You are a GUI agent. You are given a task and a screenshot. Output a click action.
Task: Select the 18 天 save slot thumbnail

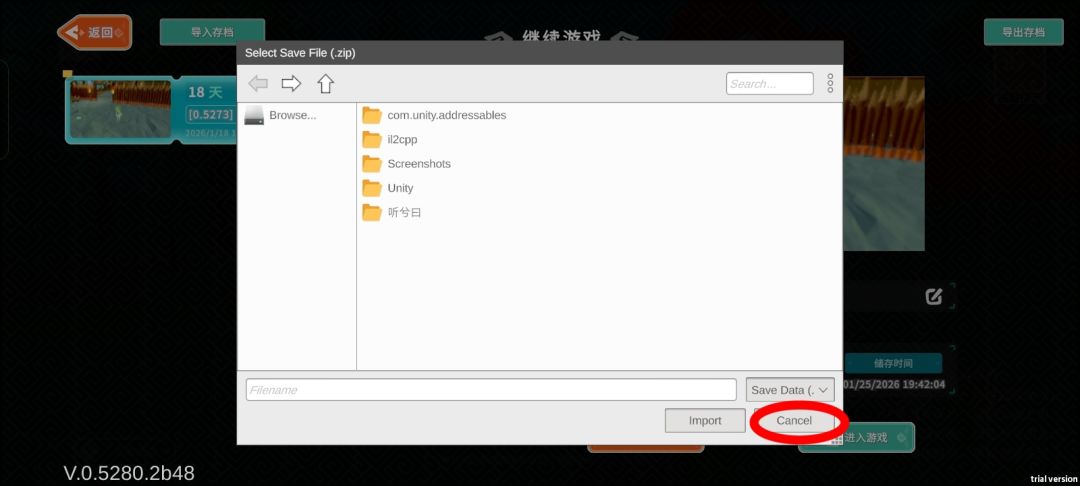click(x=121, y=109)
